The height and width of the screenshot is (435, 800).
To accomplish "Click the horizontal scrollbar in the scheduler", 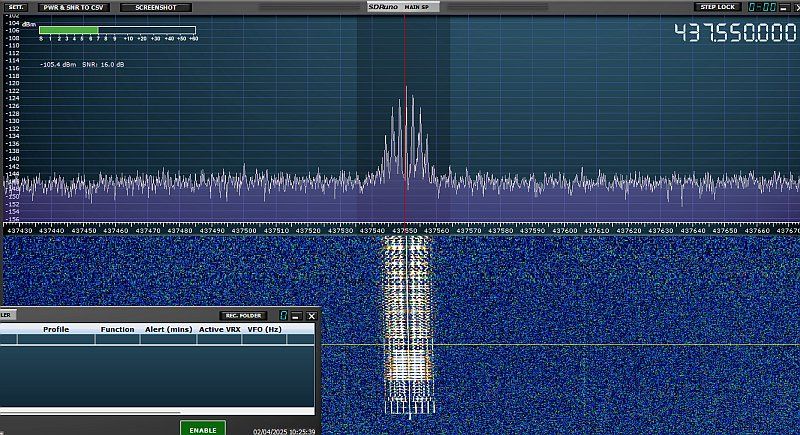I will coord(90,412).
